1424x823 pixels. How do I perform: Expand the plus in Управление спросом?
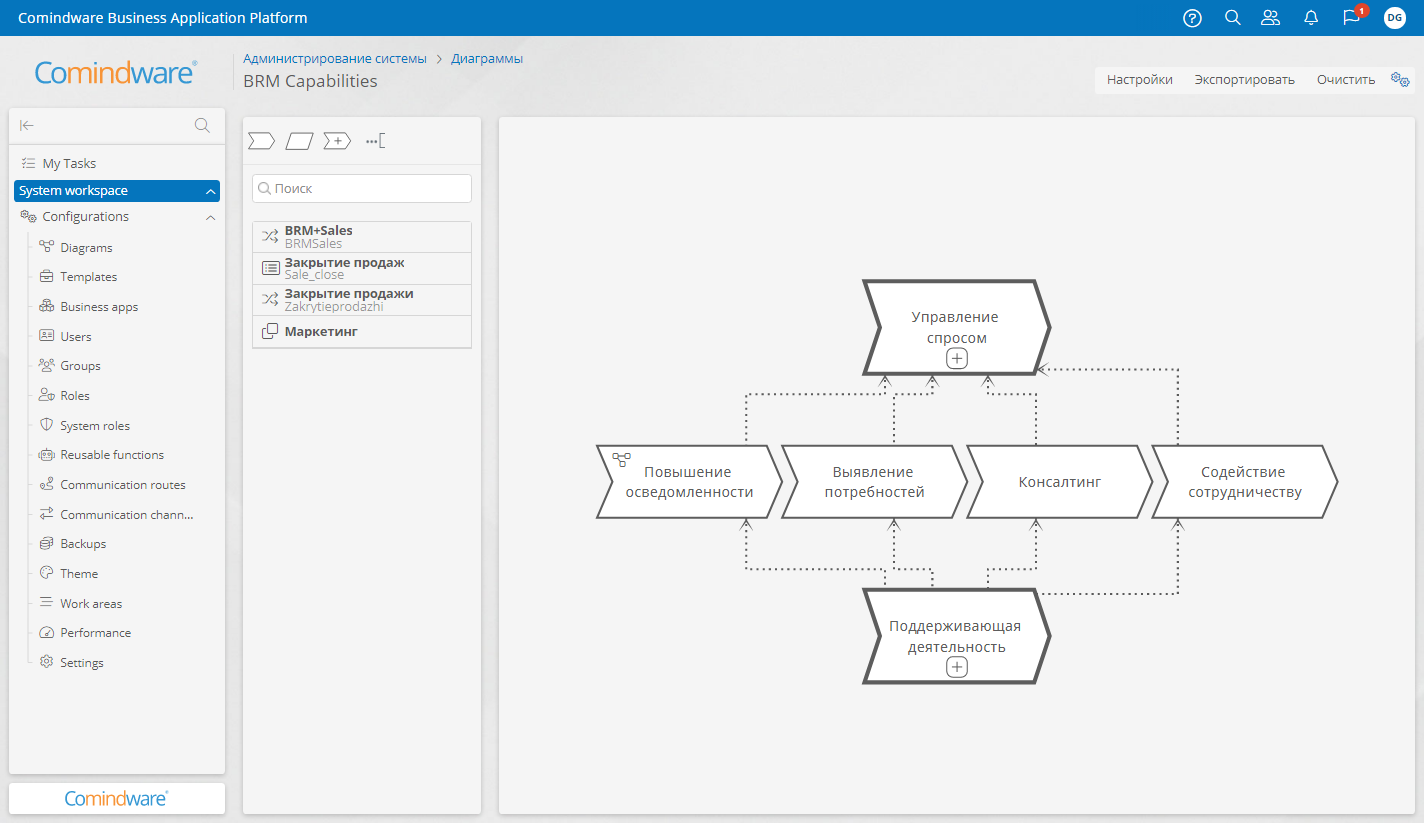coord(957,358)
